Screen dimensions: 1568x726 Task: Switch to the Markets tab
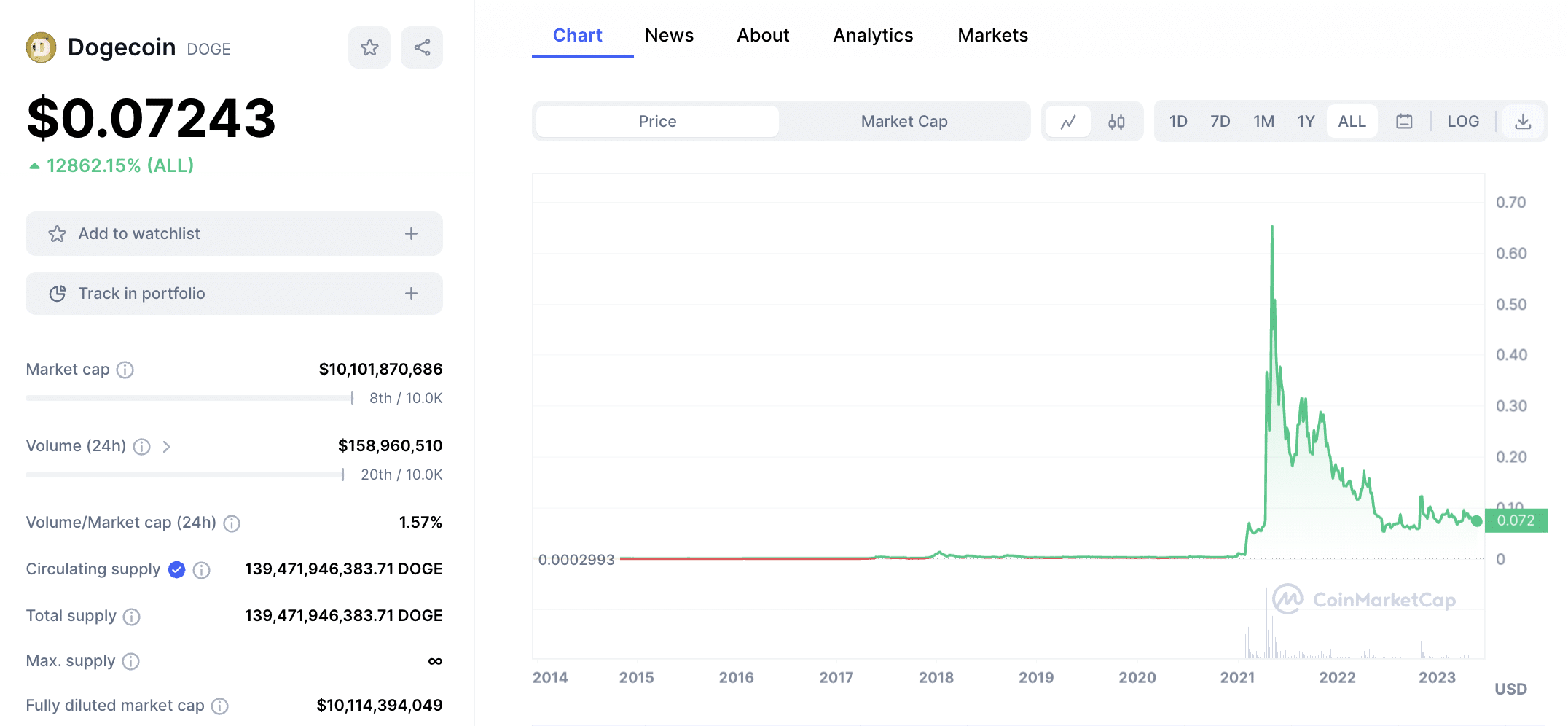992,35
